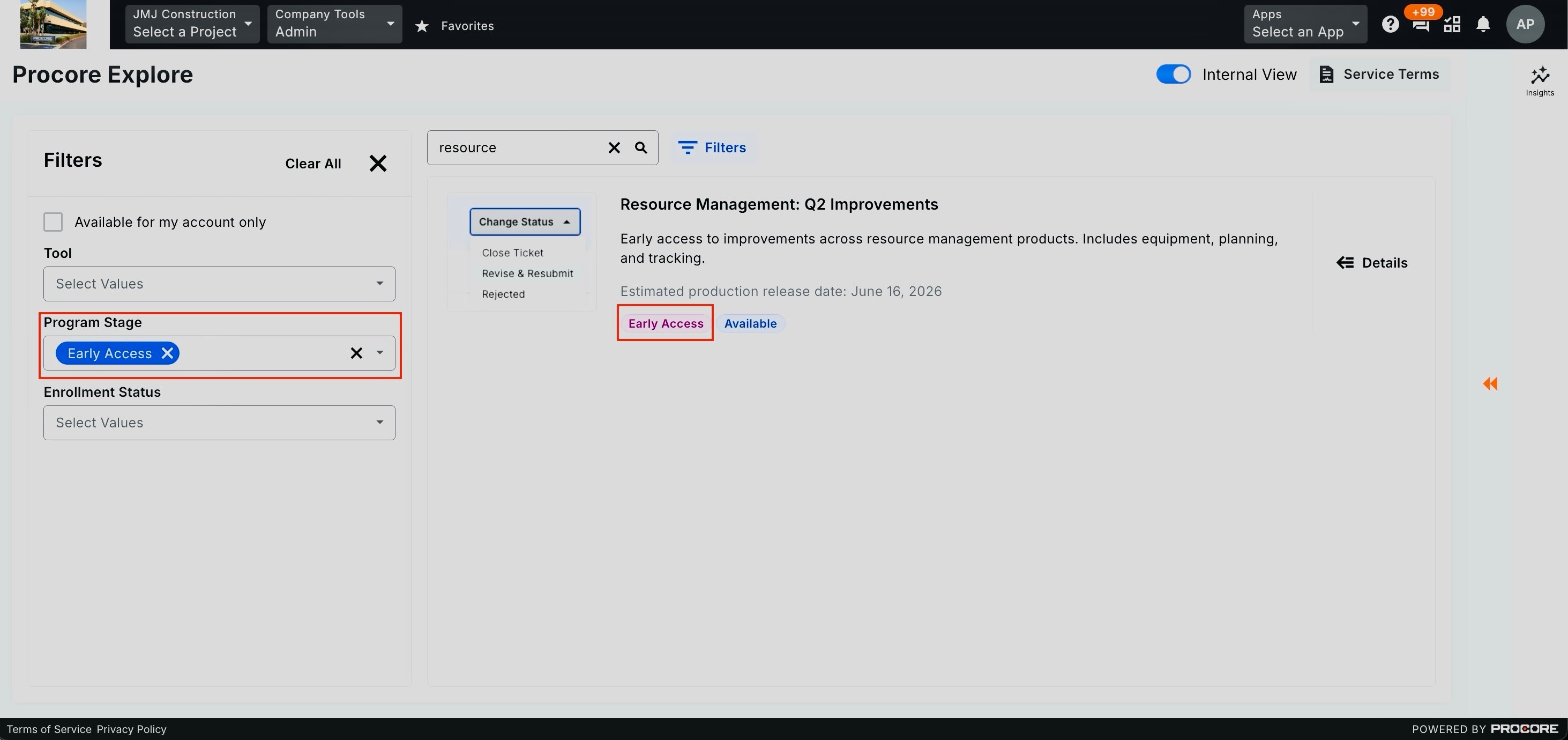Click the AP user avatar
1568x740 pixels.
(1524, 24)
